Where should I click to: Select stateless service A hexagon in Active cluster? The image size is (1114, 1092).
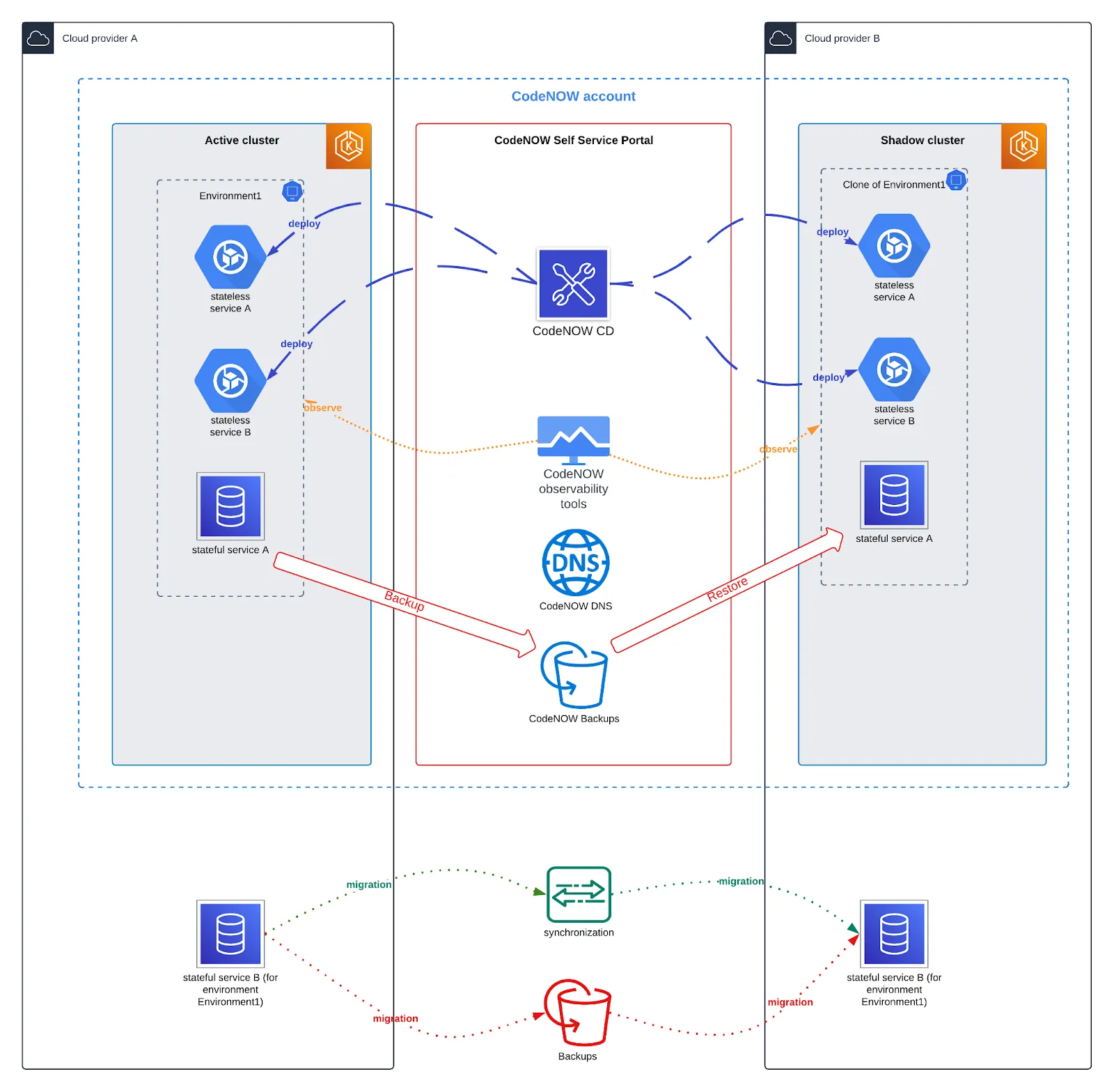click(230, 258)
